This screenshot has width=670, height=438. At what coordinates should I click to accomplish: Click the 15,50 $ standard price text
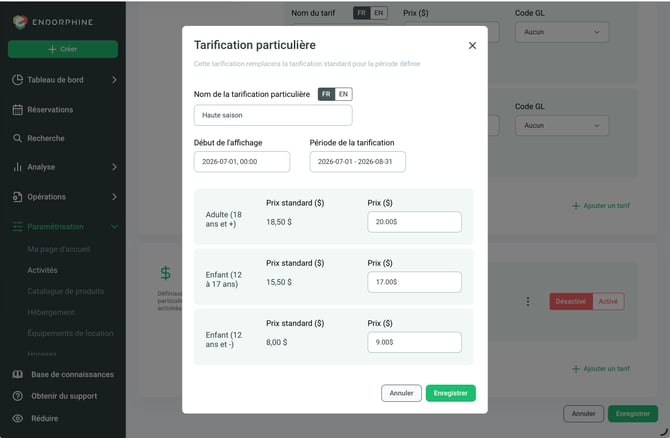[279, 282]
